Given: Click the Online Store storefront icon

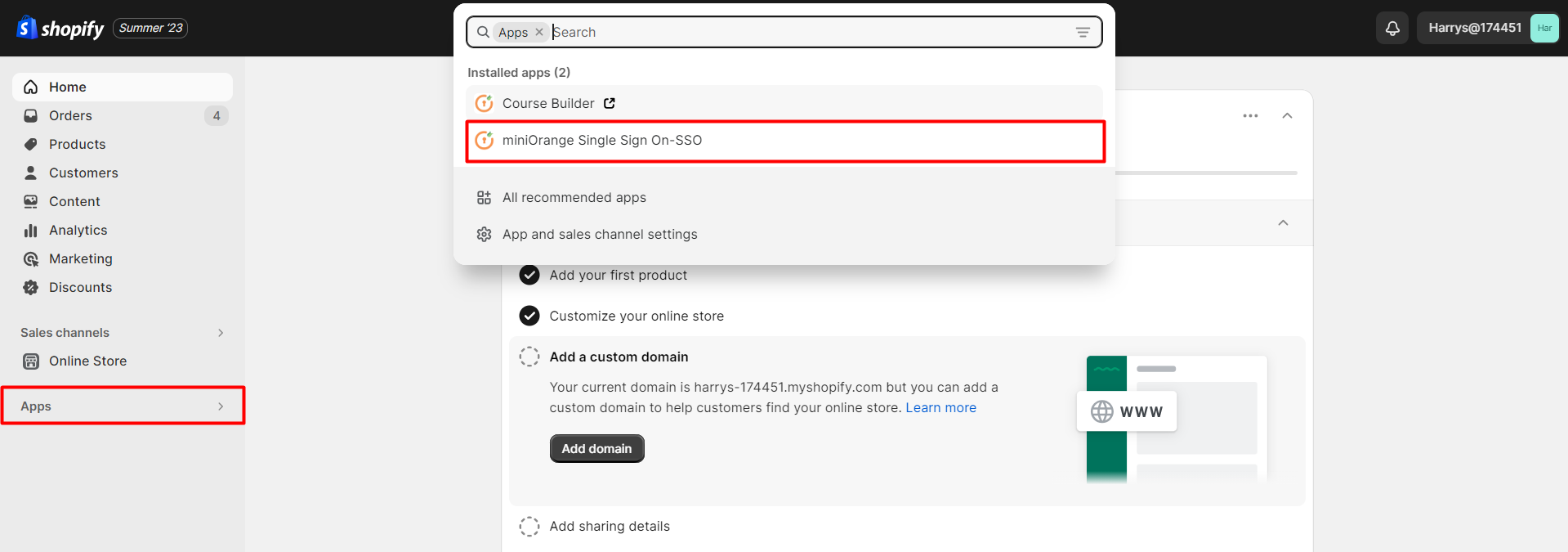Looking at the screenshot, I should point(31,361).
